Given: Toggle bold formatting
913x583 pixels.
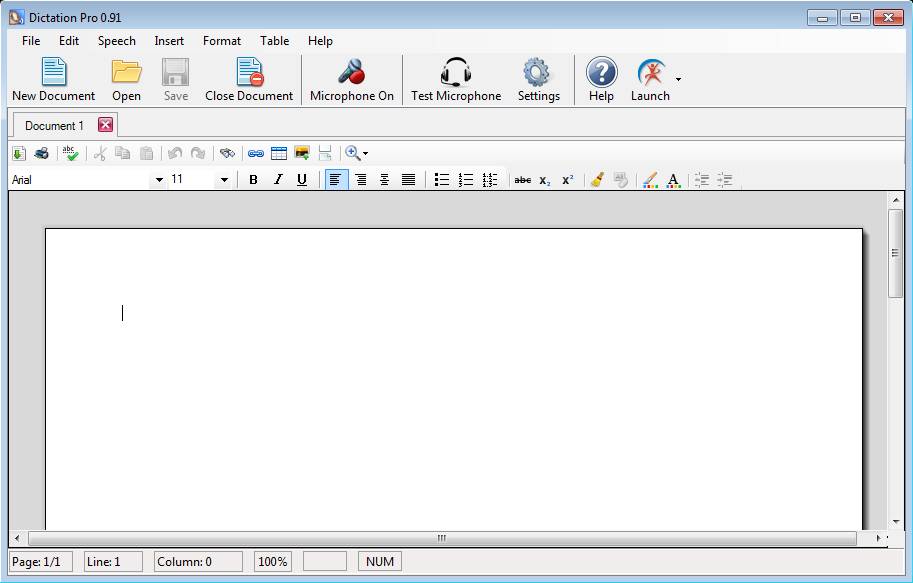Looking at the screenshot, I should point(253,180).
